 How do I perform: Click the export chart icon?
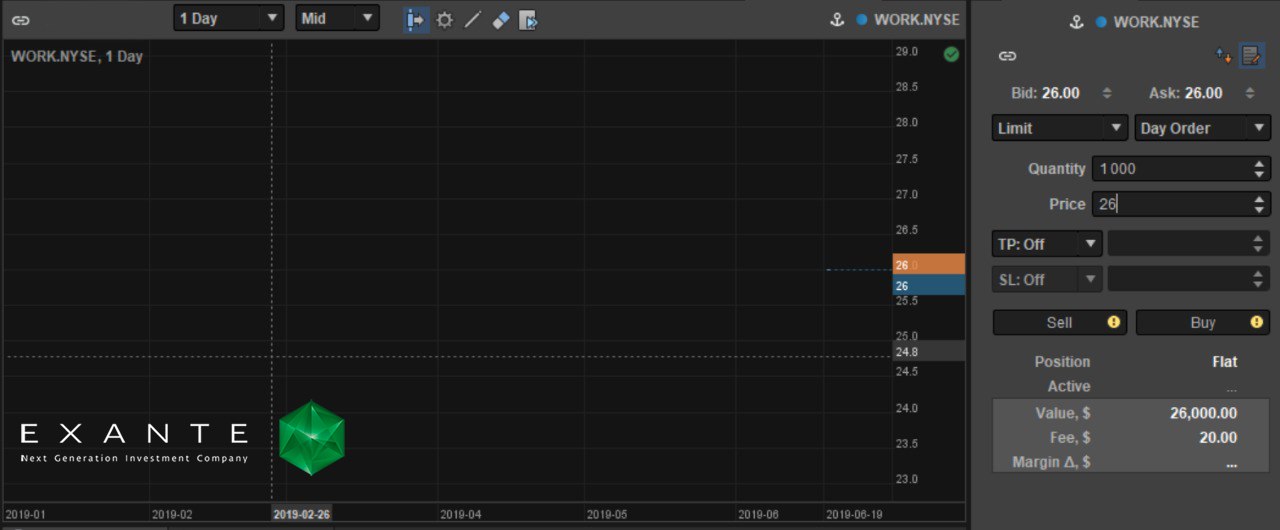529,20
